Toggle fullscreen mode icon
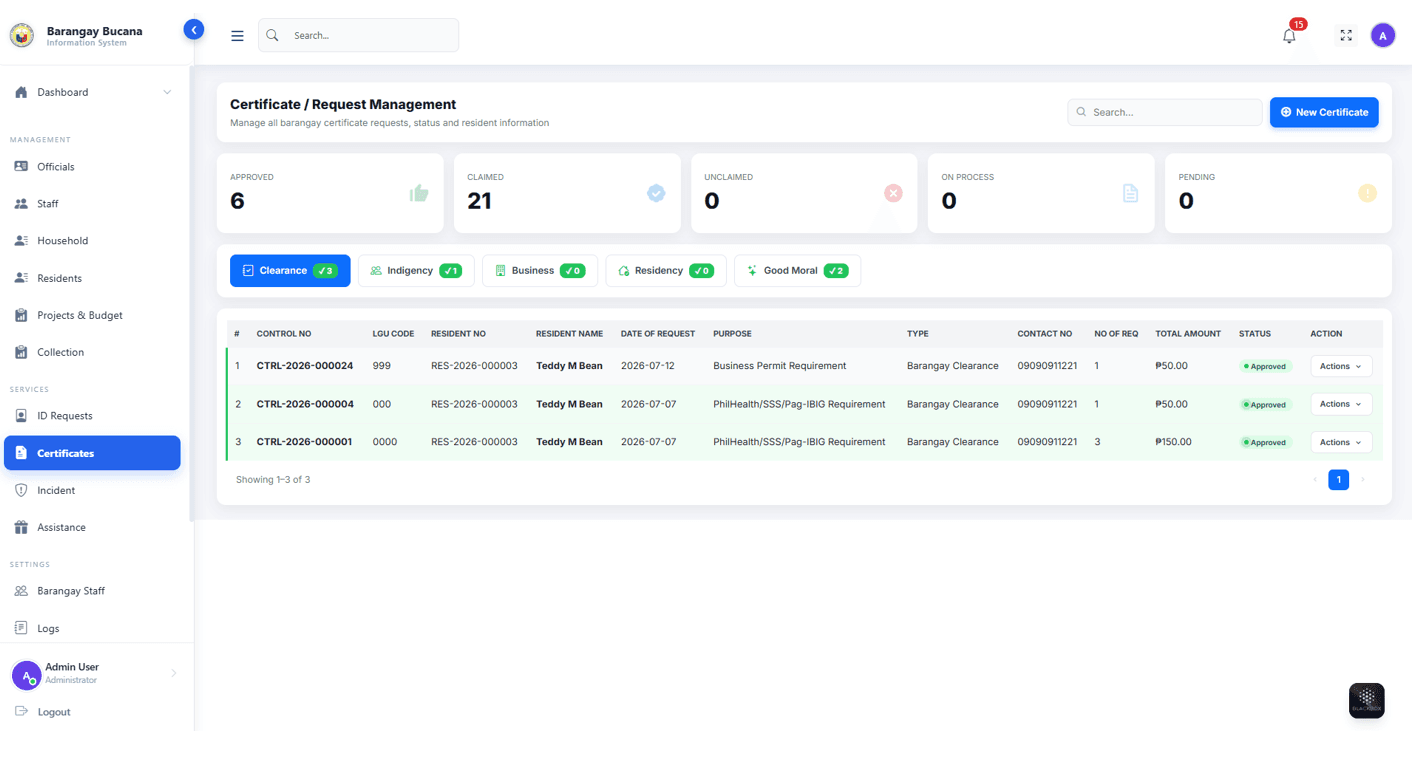Viewport: 1413px width, 771px height. click(x=1346, y=36)
